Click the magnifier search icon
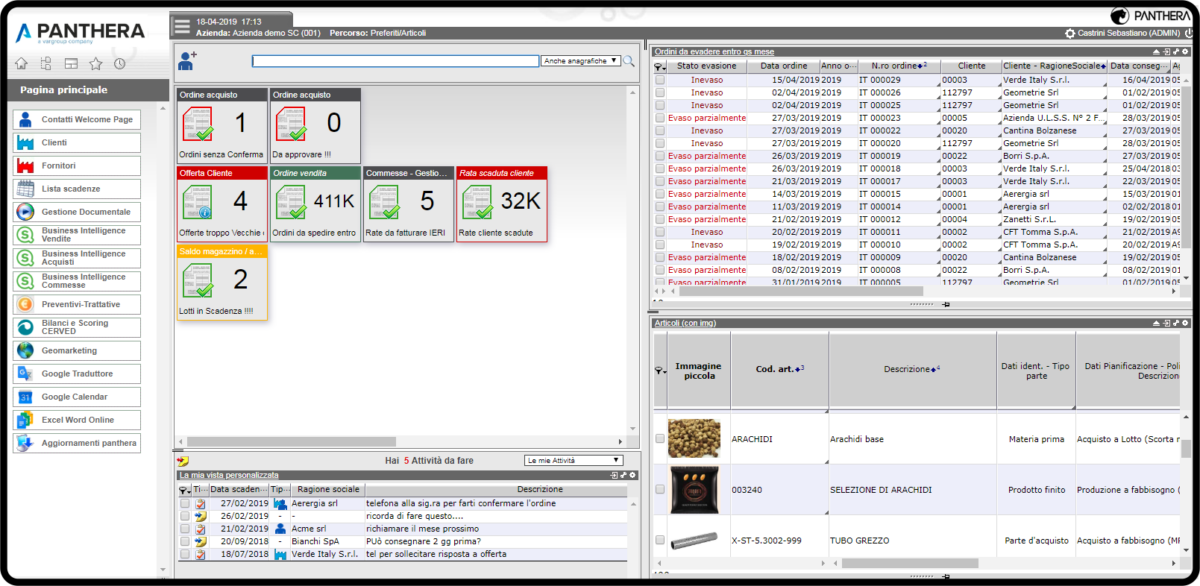Screen dimensions: 1200x586 click(x=629, y=61)
